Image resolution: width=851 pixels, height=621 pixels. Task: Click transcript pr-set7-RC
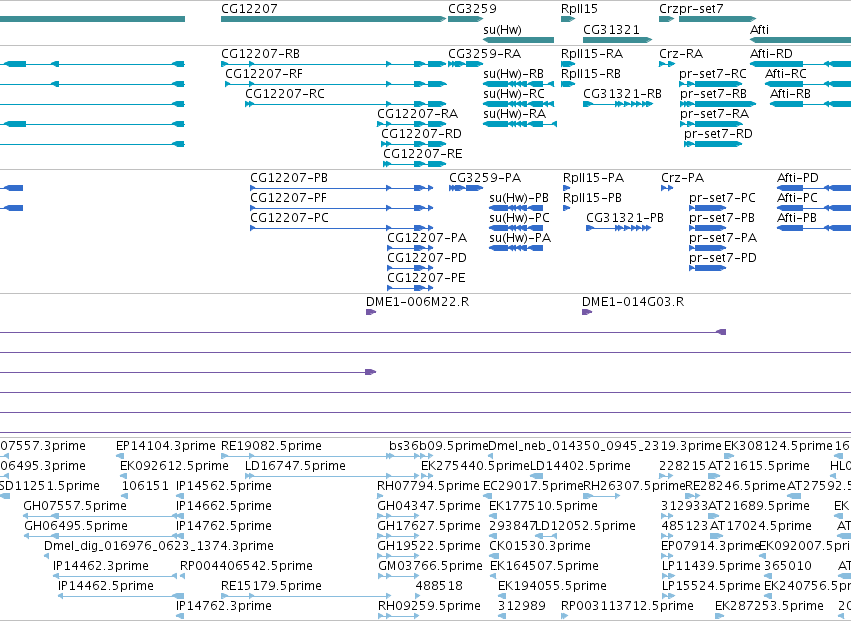711,84
